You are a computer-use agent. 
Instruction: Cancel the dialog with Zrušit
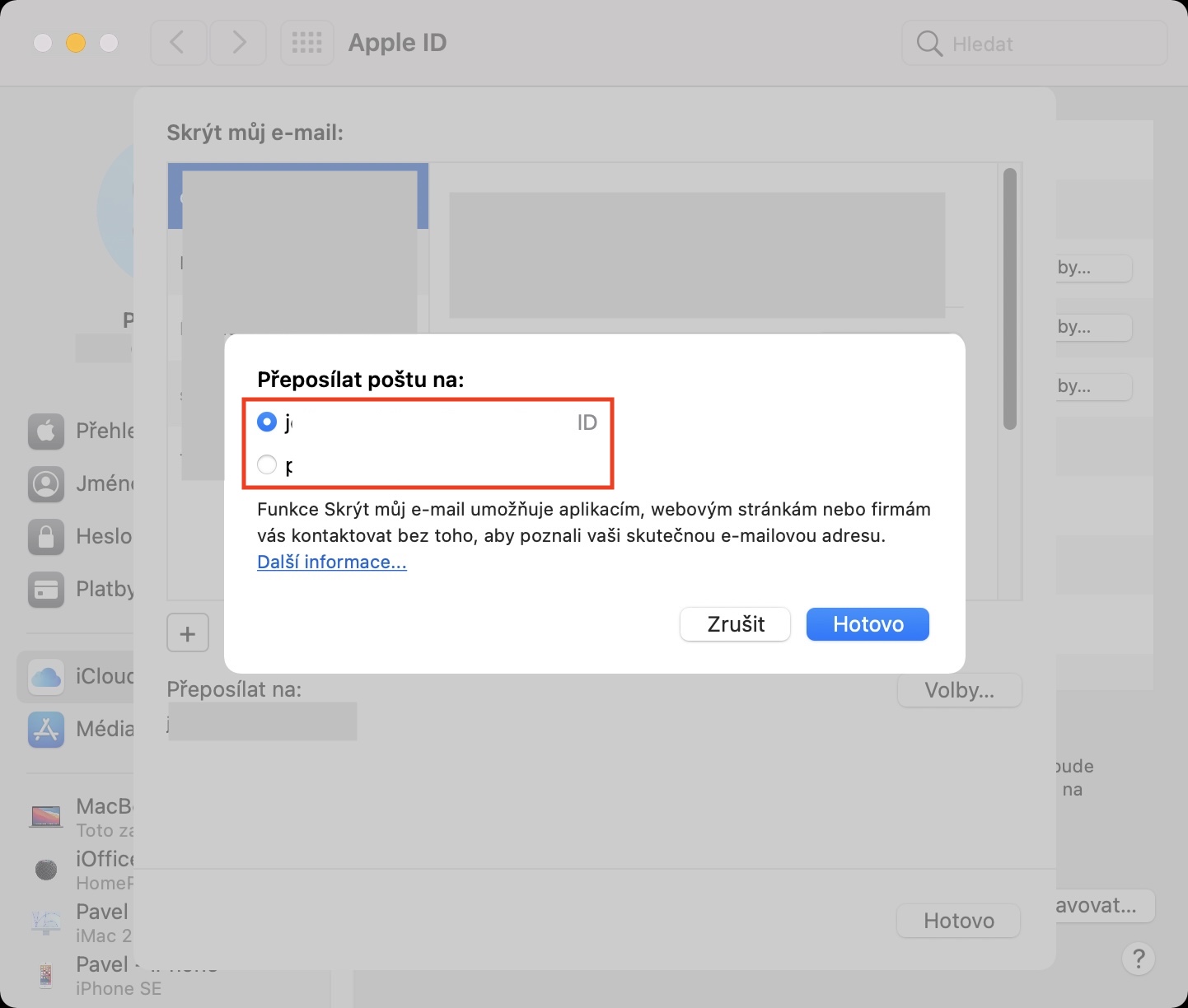[x=735, y=624]
